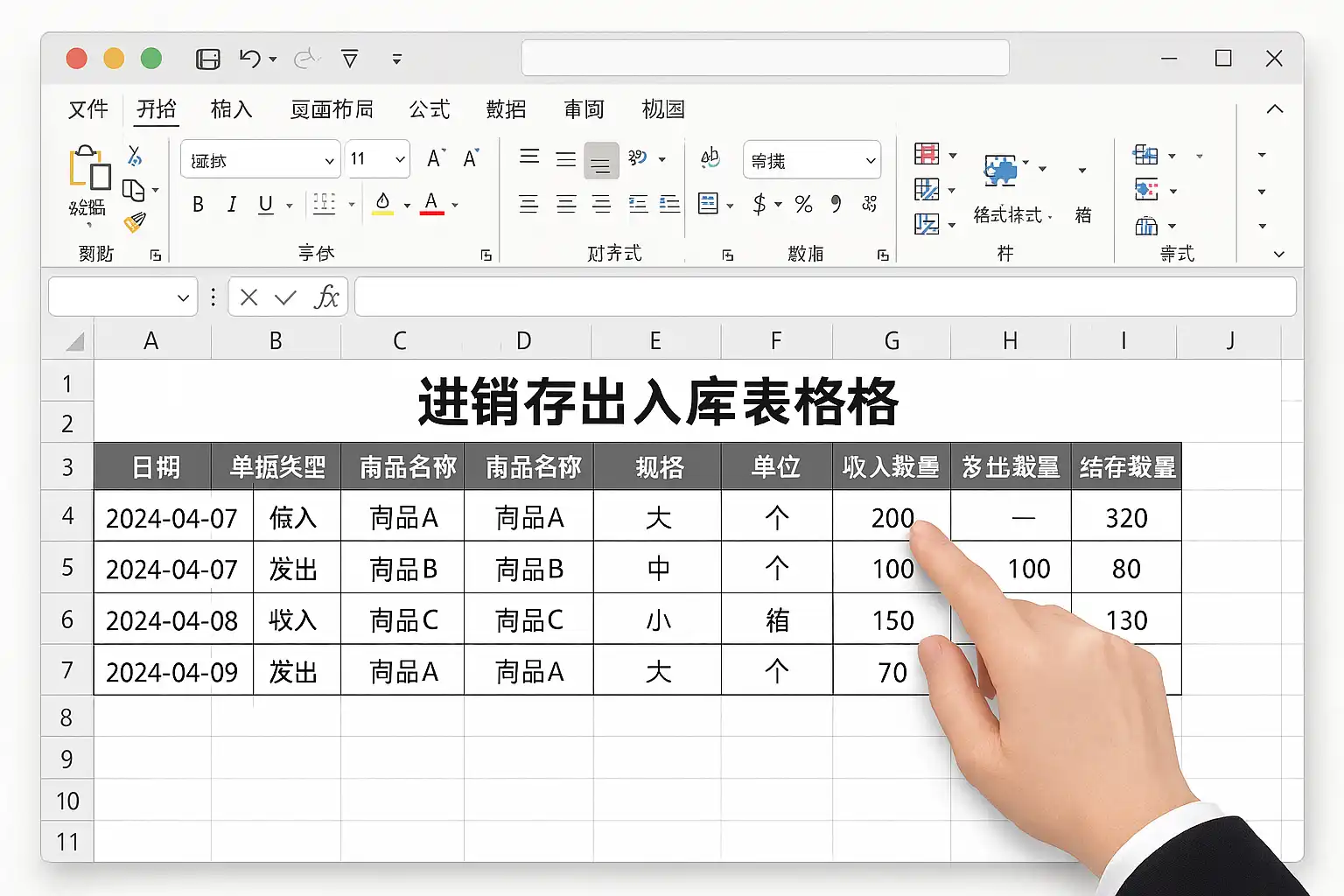
Task: Collapse the ribbon with the top-right chevron
Action: [x=1275, y=109]
